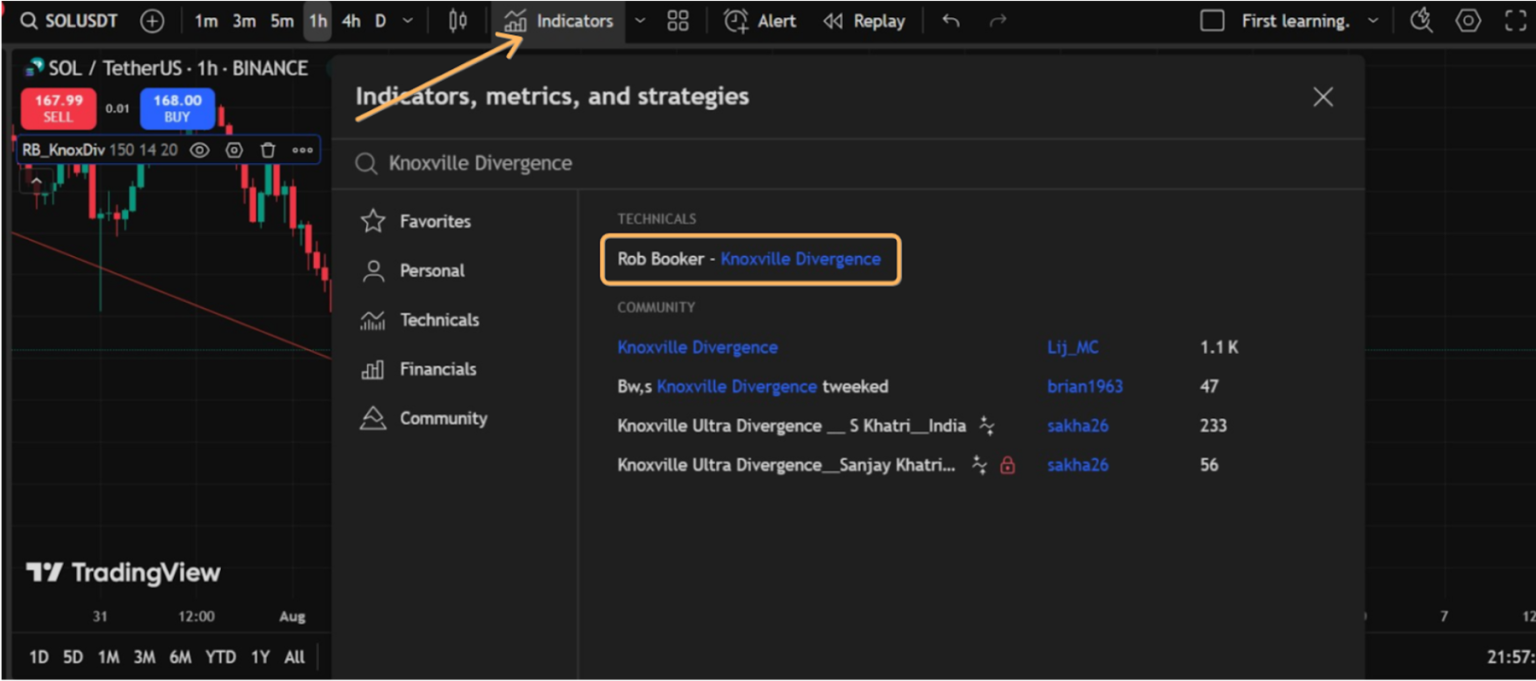
Task: Start bar Replay mode
Action: [864, 21]
